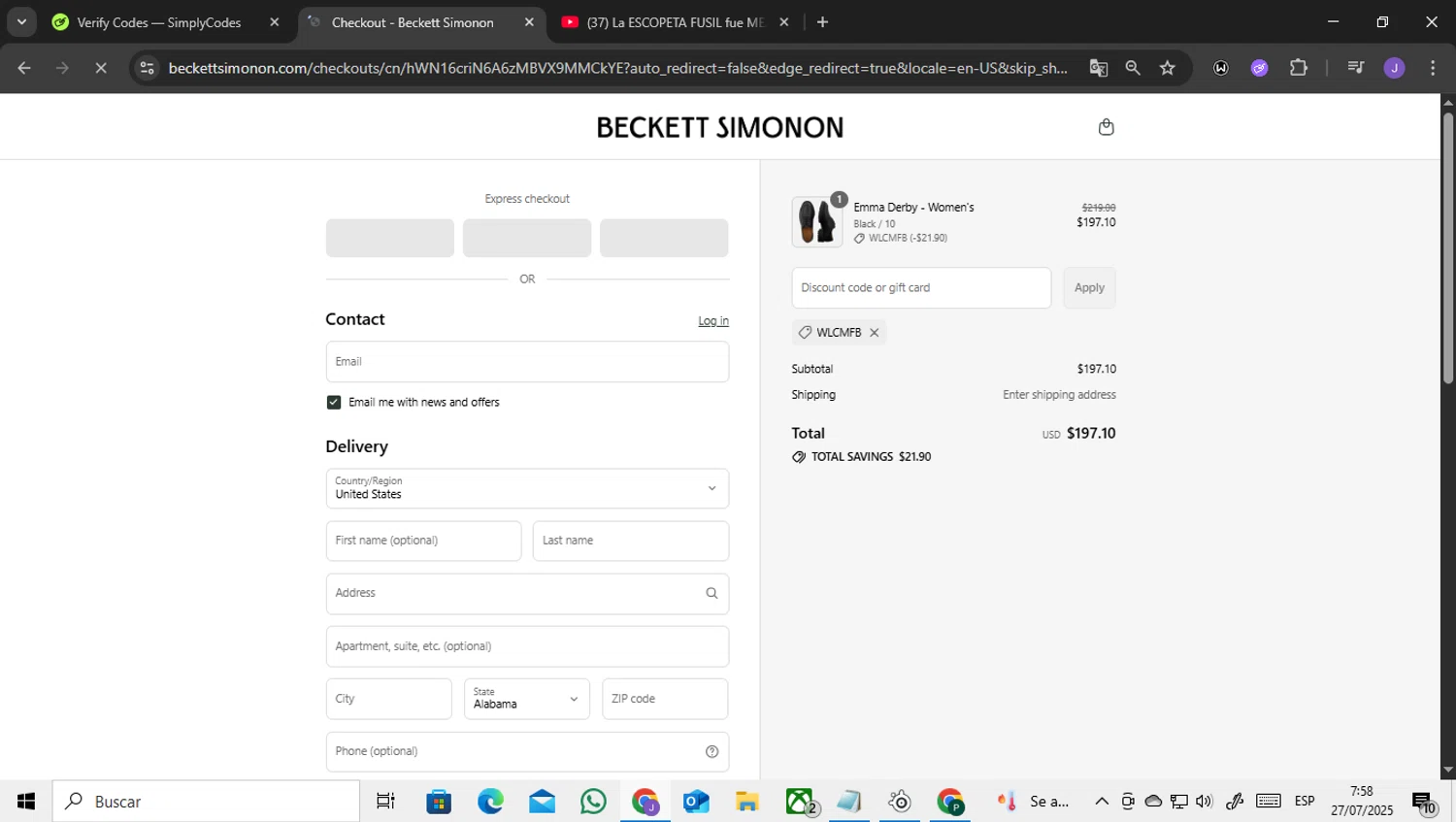
Task: Stop loading the page
Action: (101, 68)
